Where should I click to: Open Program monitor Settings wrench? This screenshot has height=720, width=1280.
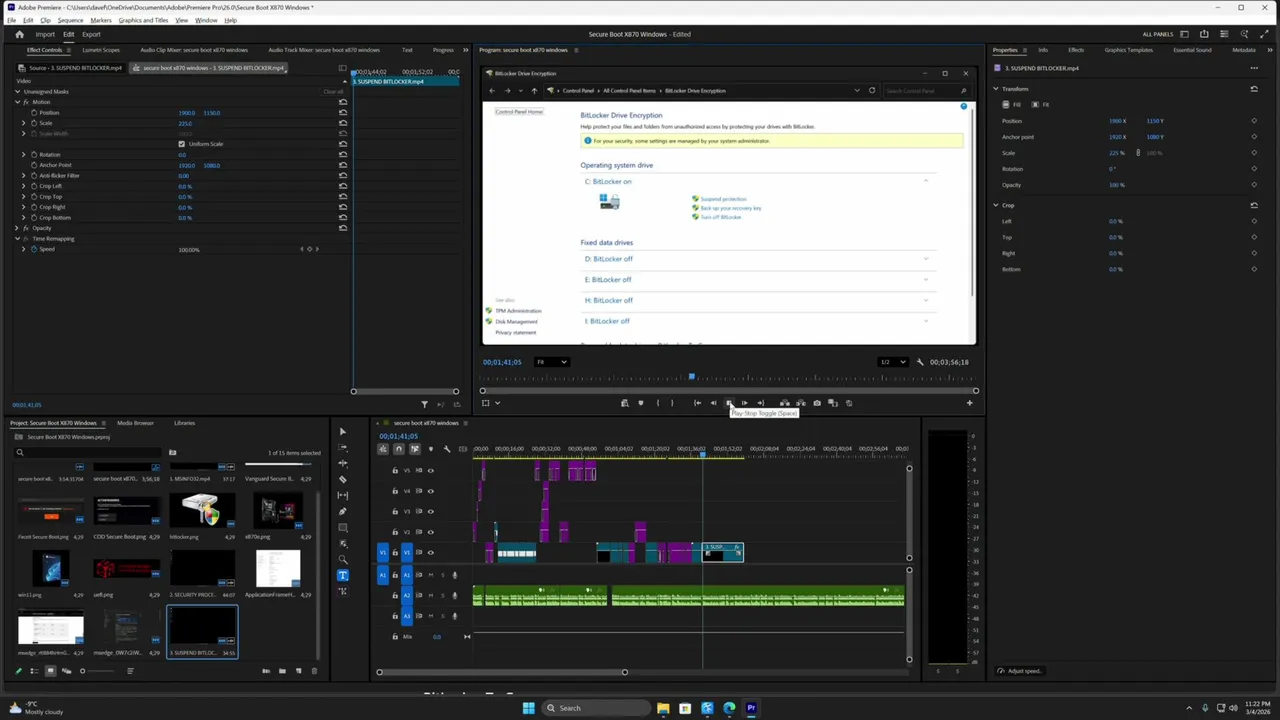click(920, 362)
